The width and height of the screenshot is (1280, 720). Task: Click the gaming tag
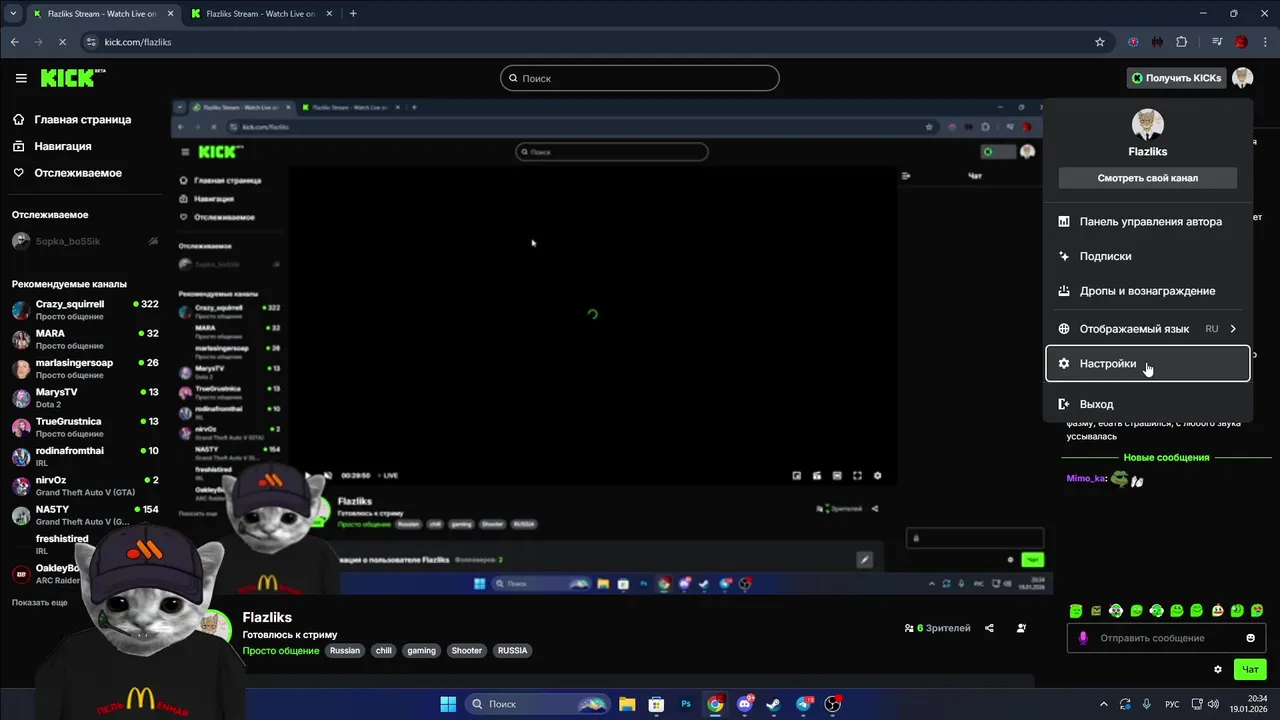[422, 650]
